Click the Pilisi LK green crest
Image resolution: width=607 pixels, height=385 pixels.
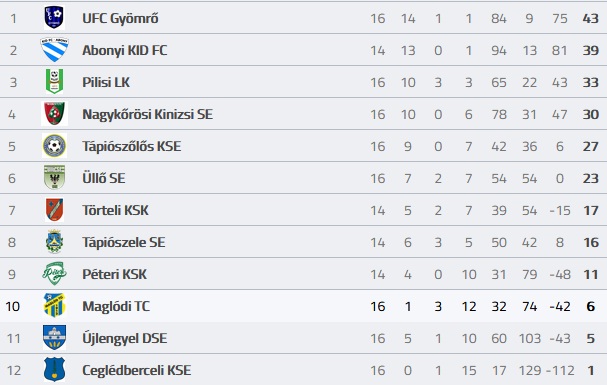coord(54,81)
